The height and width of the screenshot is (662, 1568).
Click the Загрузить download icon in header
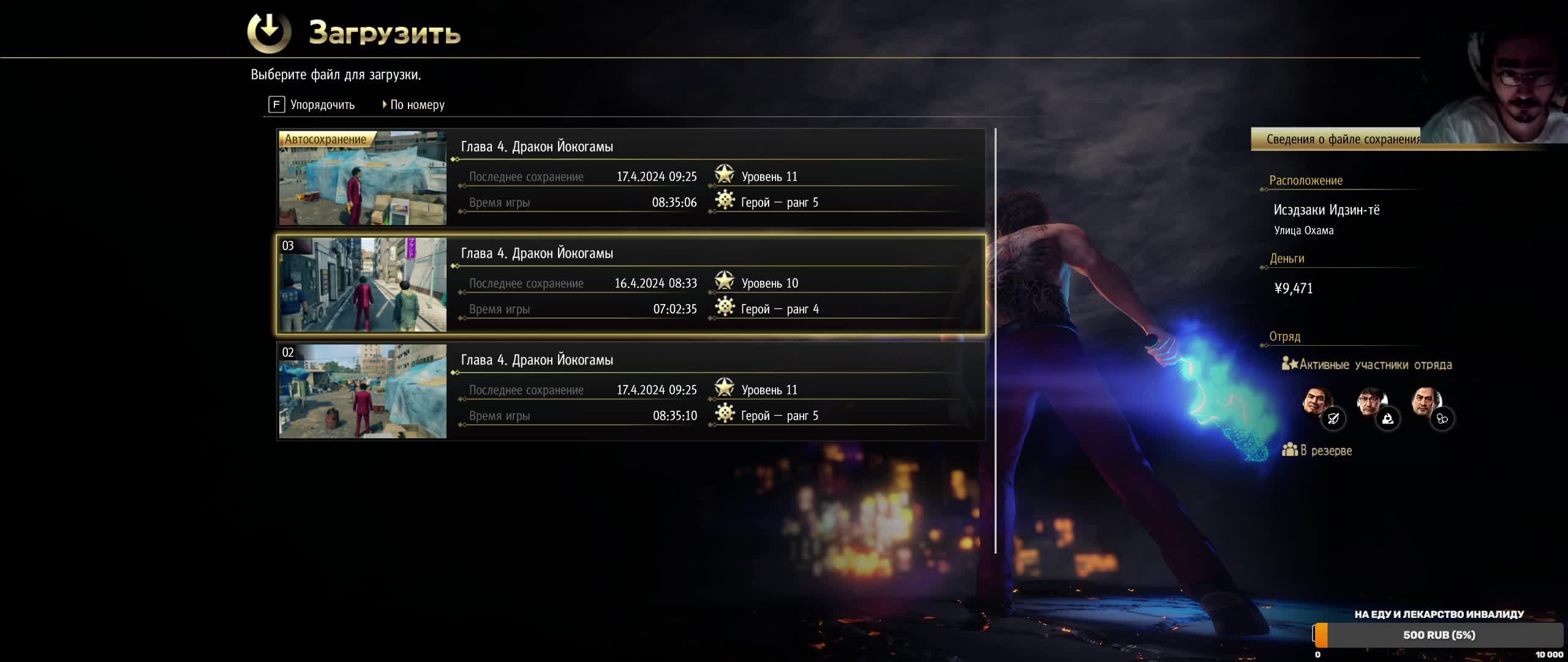click(x=269, y=32)
